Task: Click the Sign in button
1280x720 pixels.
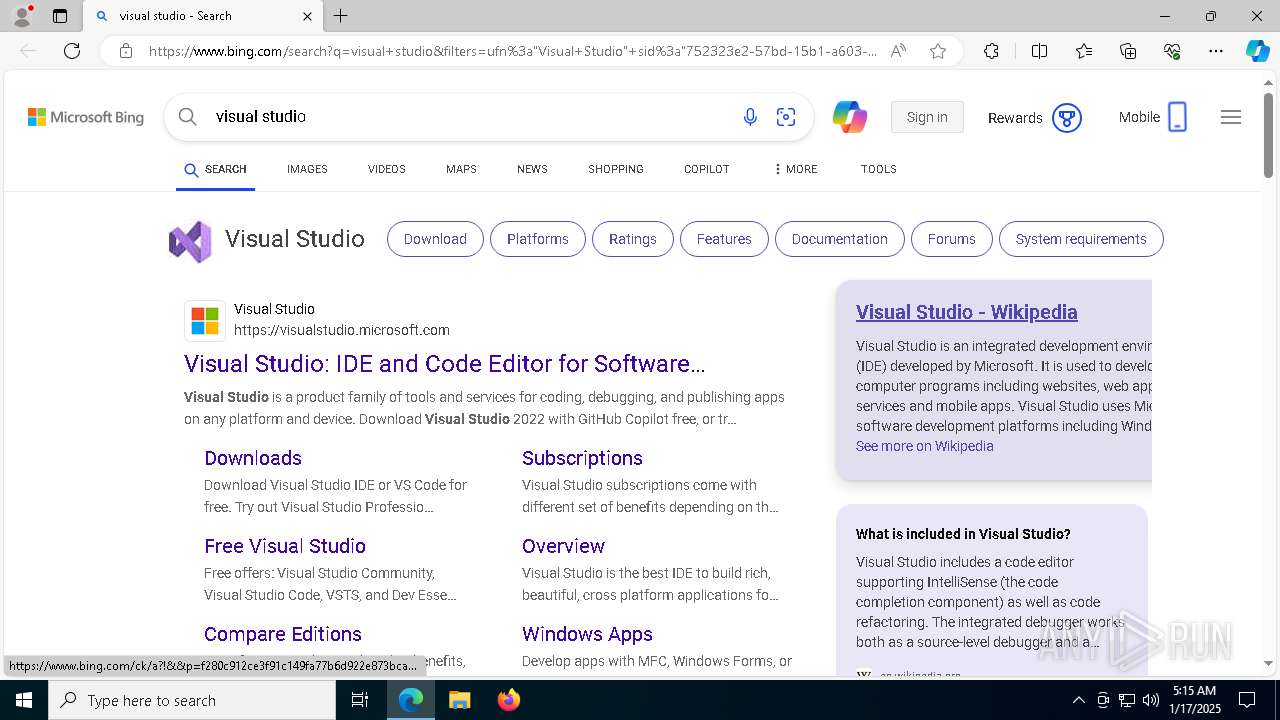Action: pos(927,117)
